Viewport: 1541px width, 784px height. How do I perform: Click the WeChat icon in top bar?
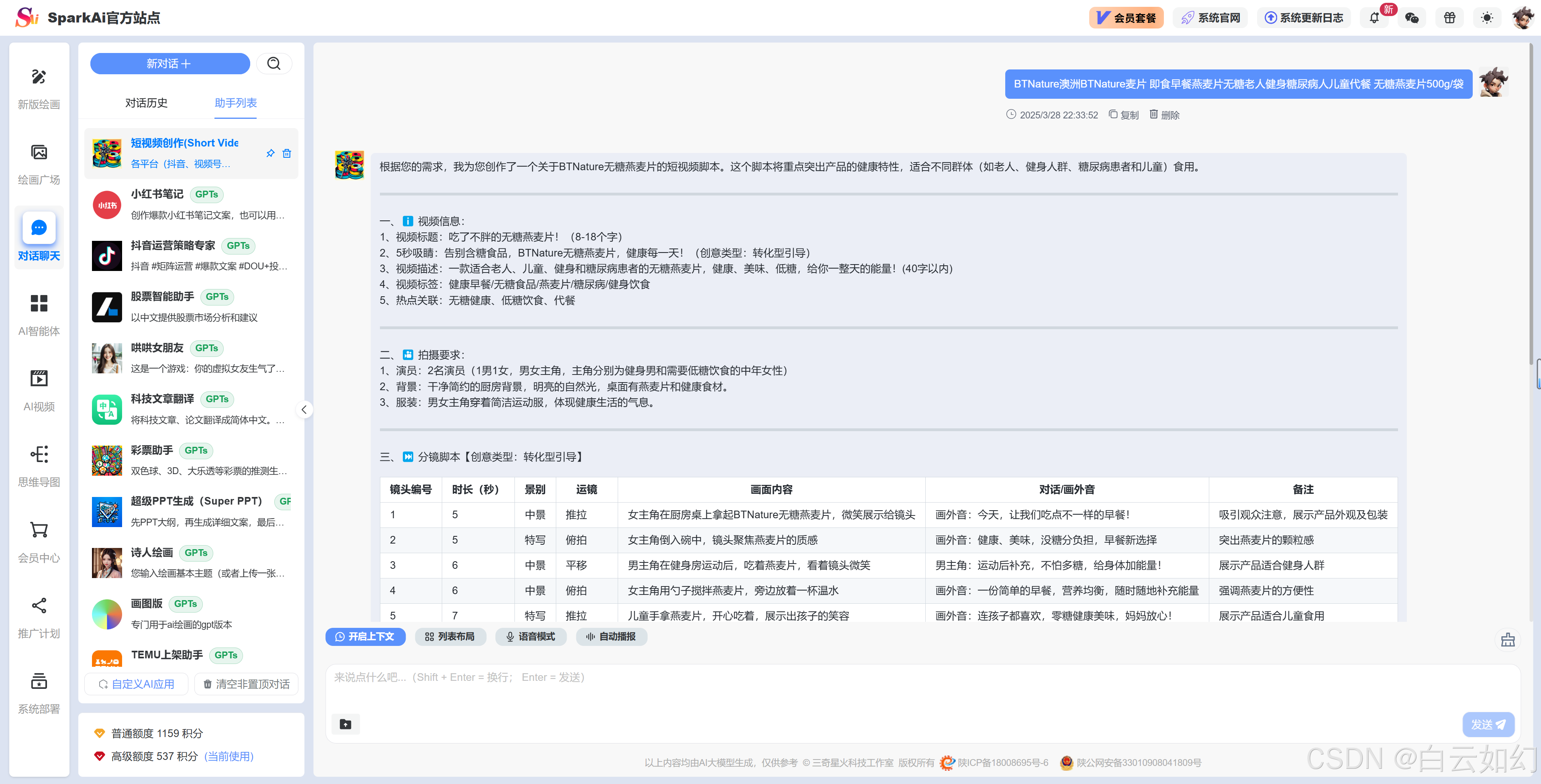click(x=1412, y=18)
